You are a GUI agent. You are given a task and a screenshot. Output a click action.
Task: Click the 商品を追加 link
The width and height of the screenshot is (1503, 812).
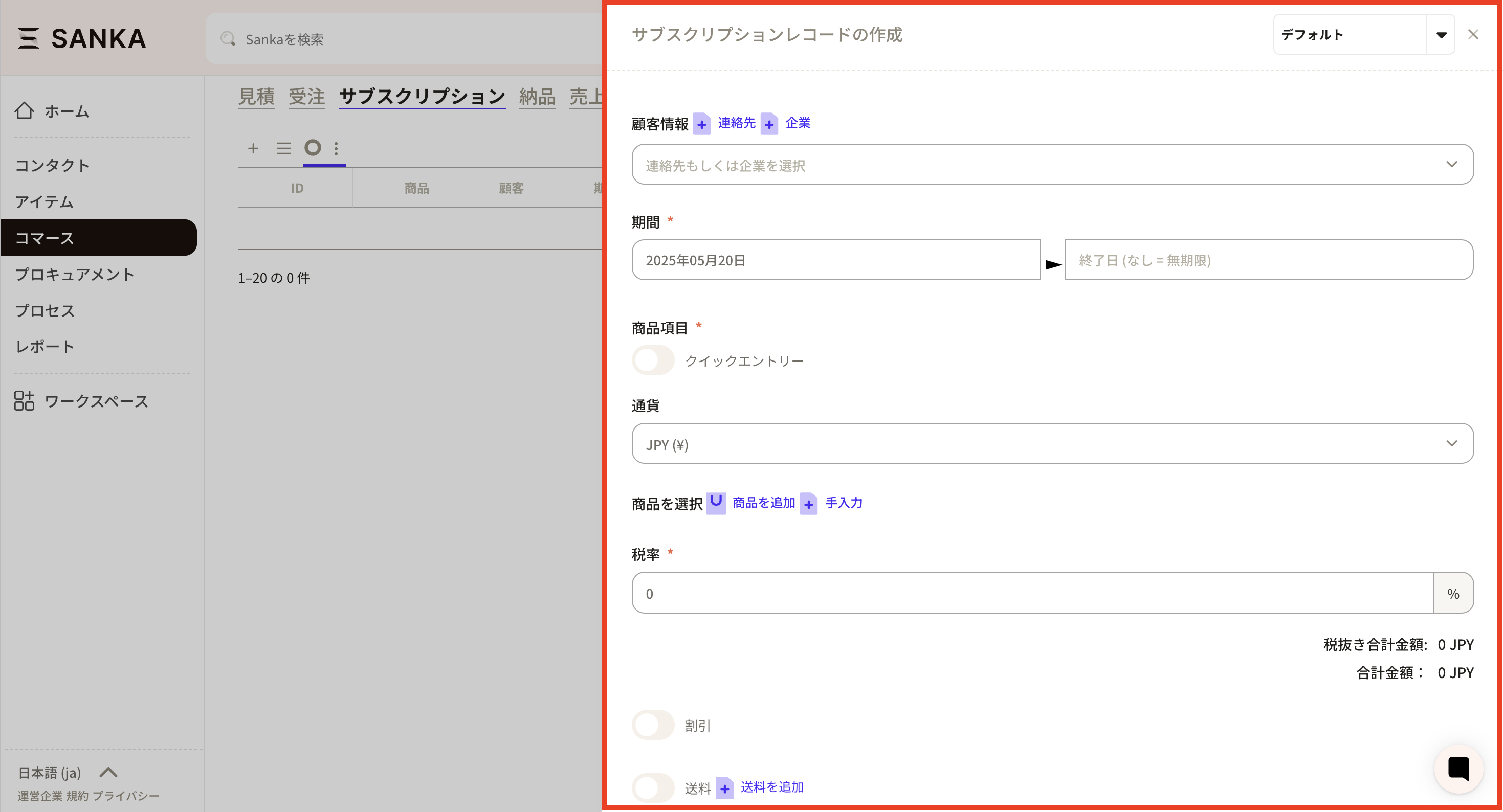click(x=763, y=503)
